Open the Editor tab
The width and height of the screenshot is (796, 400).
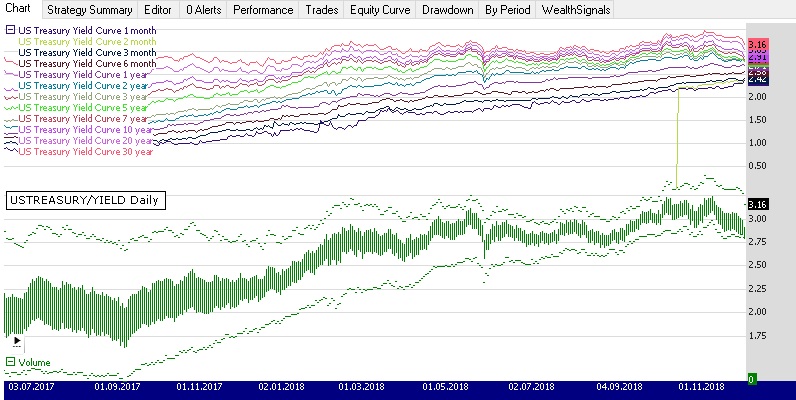click(158, 10)
